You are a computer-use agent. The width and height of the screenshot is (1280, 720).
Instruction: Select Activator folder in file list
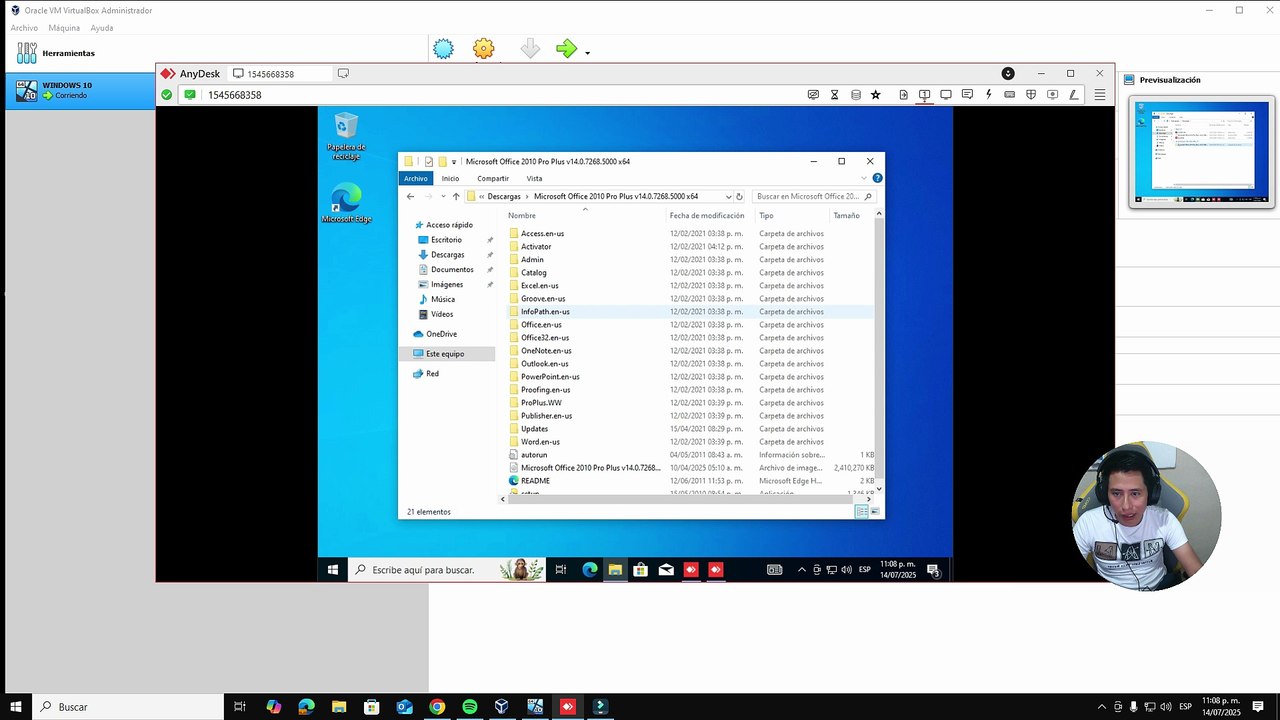coord(536,247)
